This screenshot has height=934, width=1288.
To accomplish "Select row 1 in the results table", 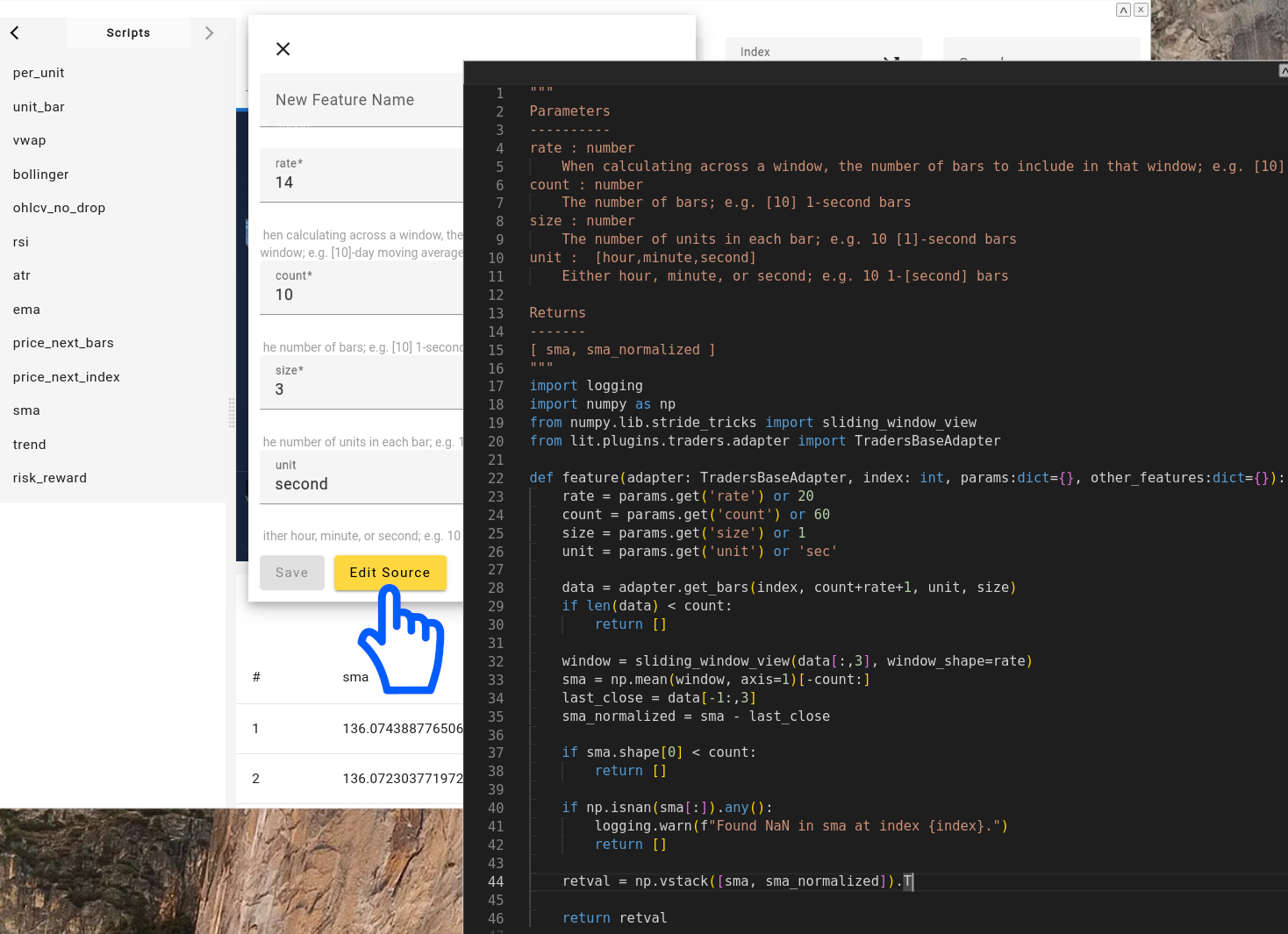I will (x=351, y=729).
